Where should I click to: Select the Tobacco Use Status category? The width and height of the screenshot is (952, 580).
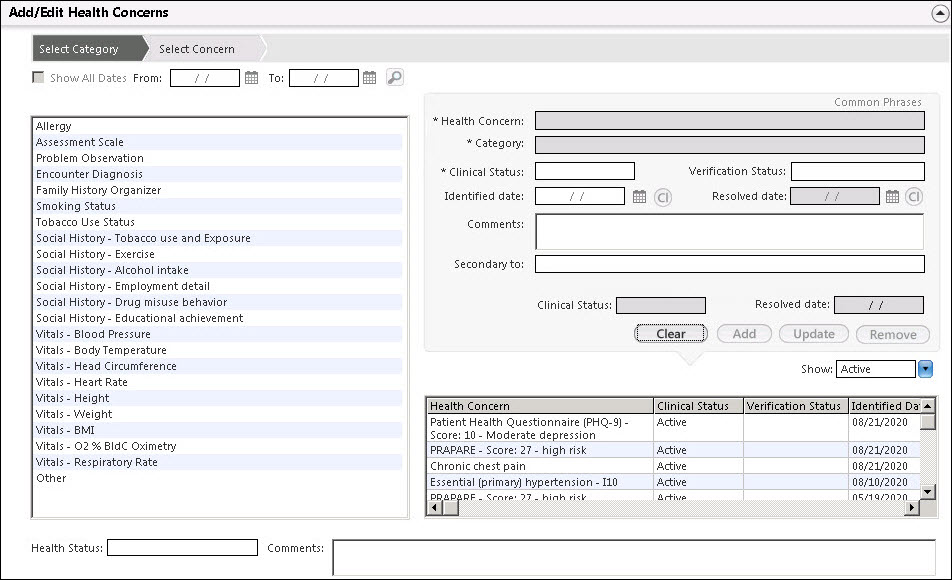pyautogui.click(x=219, y=222)
